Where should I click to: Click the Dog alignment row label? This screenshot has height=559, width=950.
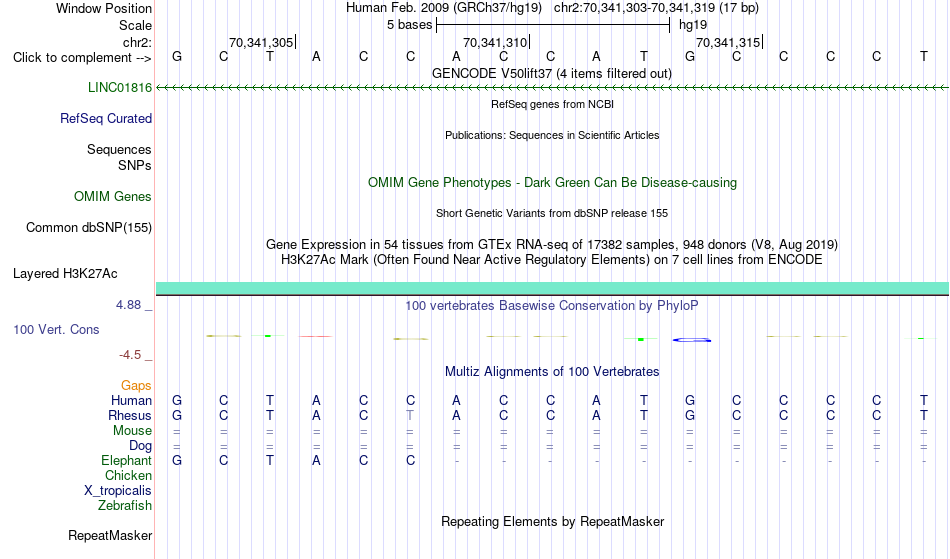coord(140,446)
